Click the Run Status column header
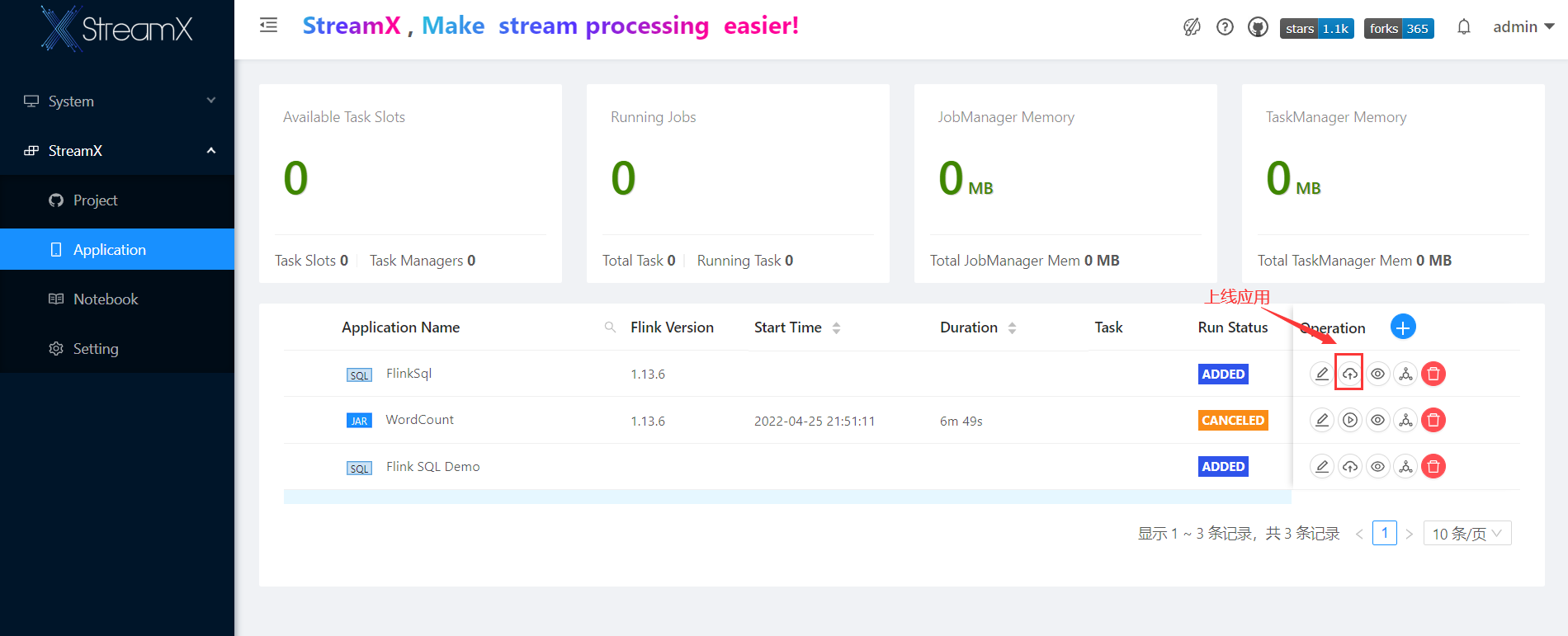This screenshot has height=636, width=1568. 1233,327
